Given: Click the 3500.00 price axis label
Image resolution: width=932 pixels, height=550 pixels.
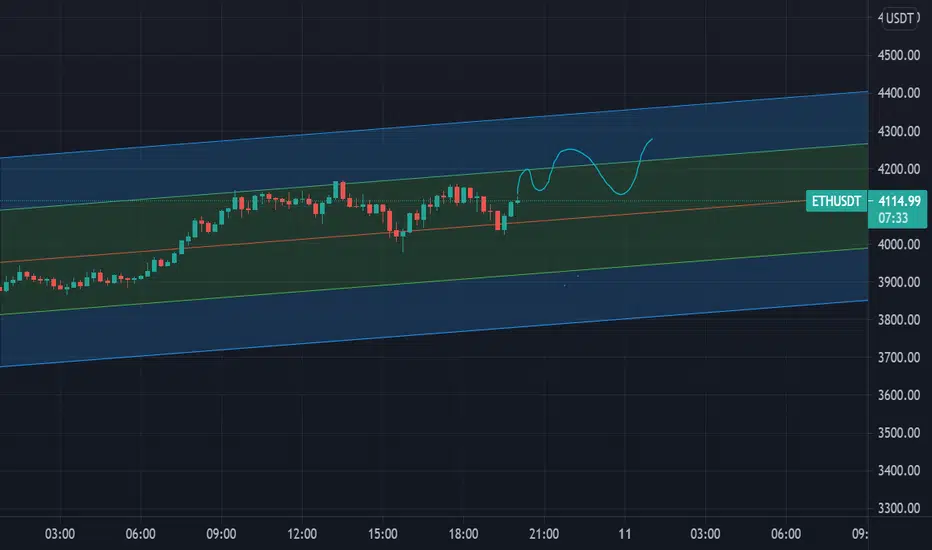Looking at the screenshot, I should [899, 433].
